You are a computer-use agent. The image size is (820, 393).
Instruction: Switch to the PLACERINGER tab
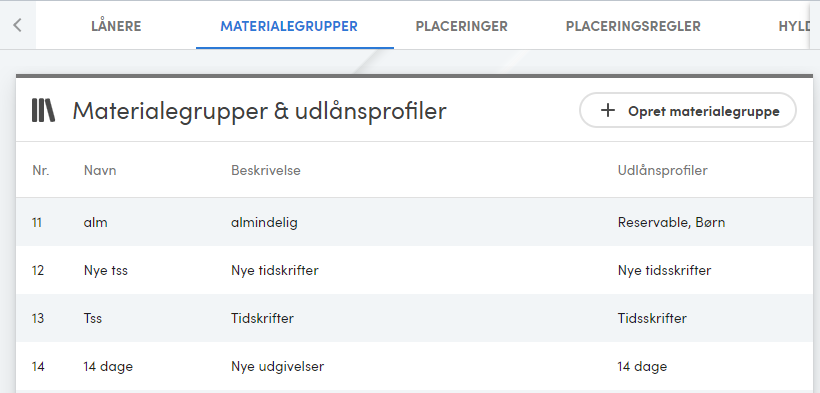point(461,26)
